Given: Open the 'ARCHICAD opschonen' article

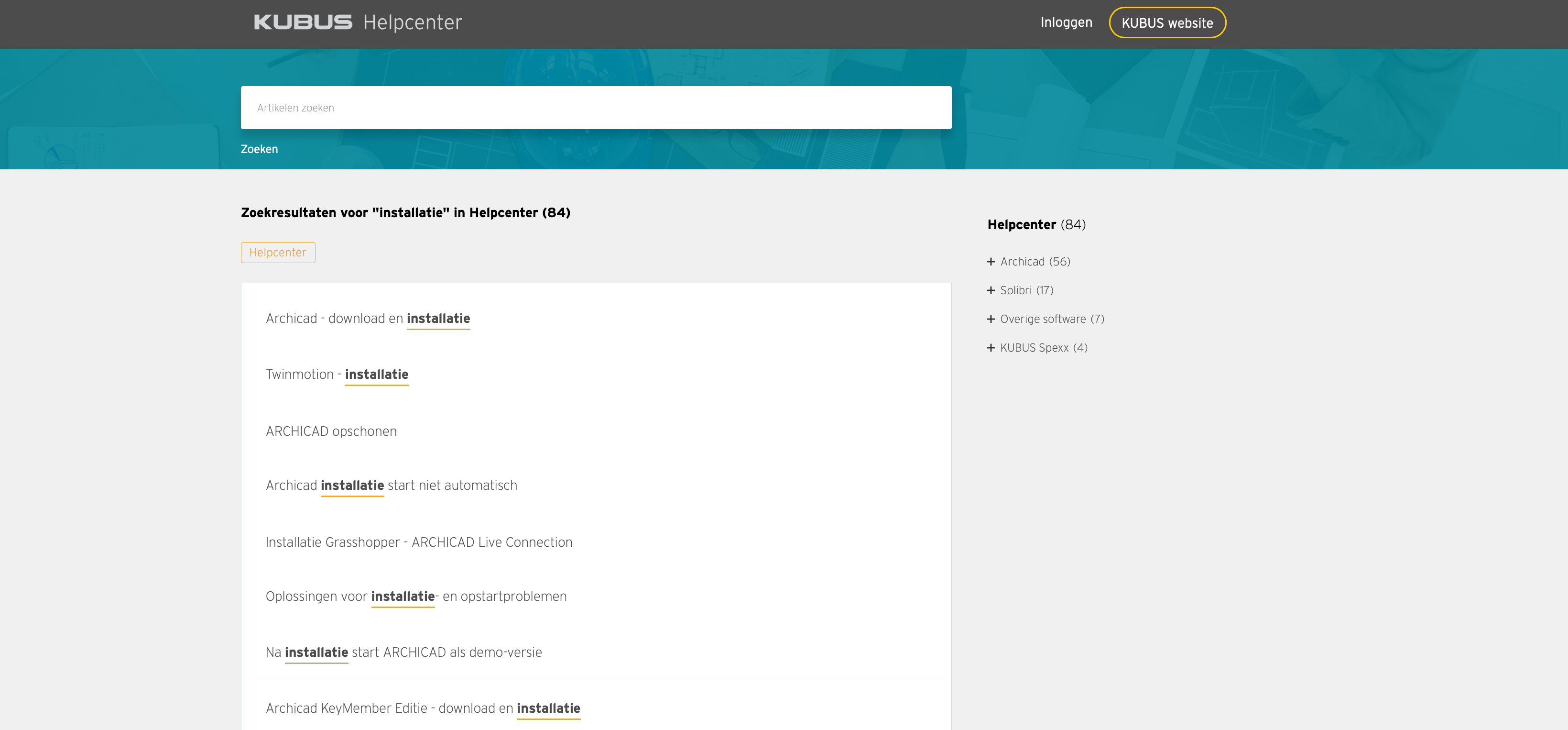Looking at the screenshot, I should click(x=331, y=431).
